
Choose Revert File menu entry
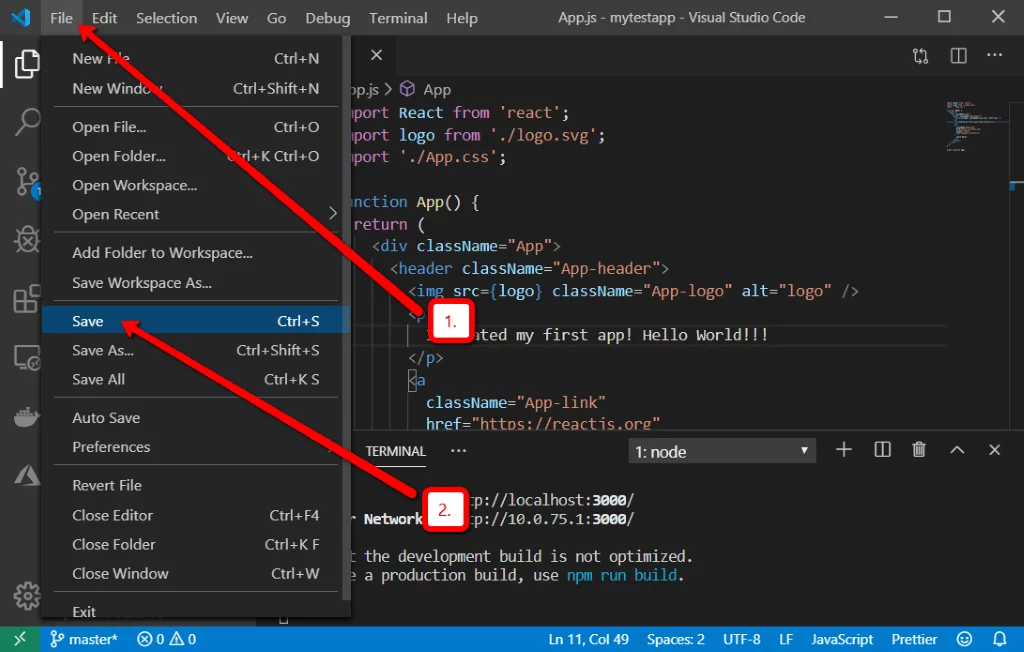coord(196,485)
